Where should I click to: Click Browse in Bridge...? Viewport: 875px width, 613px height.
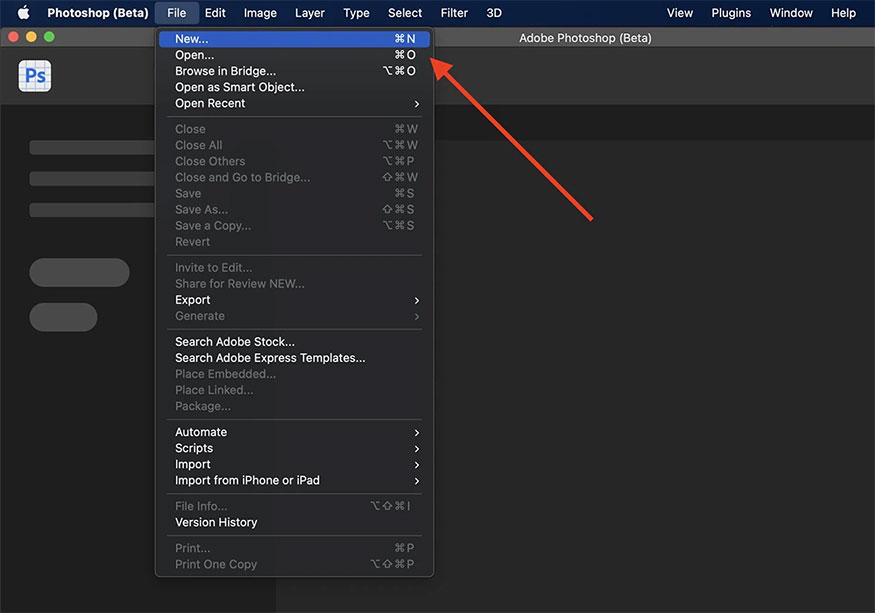pos(225,71)
